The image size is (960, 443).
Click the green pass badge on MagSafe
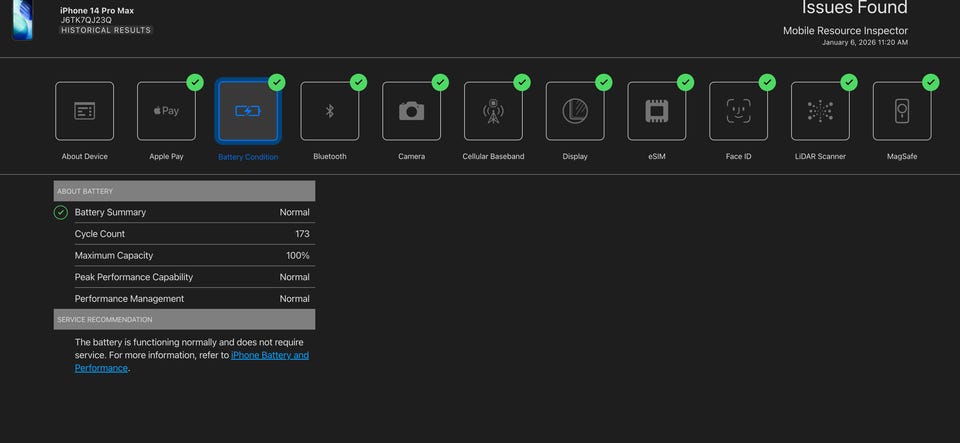931,82
